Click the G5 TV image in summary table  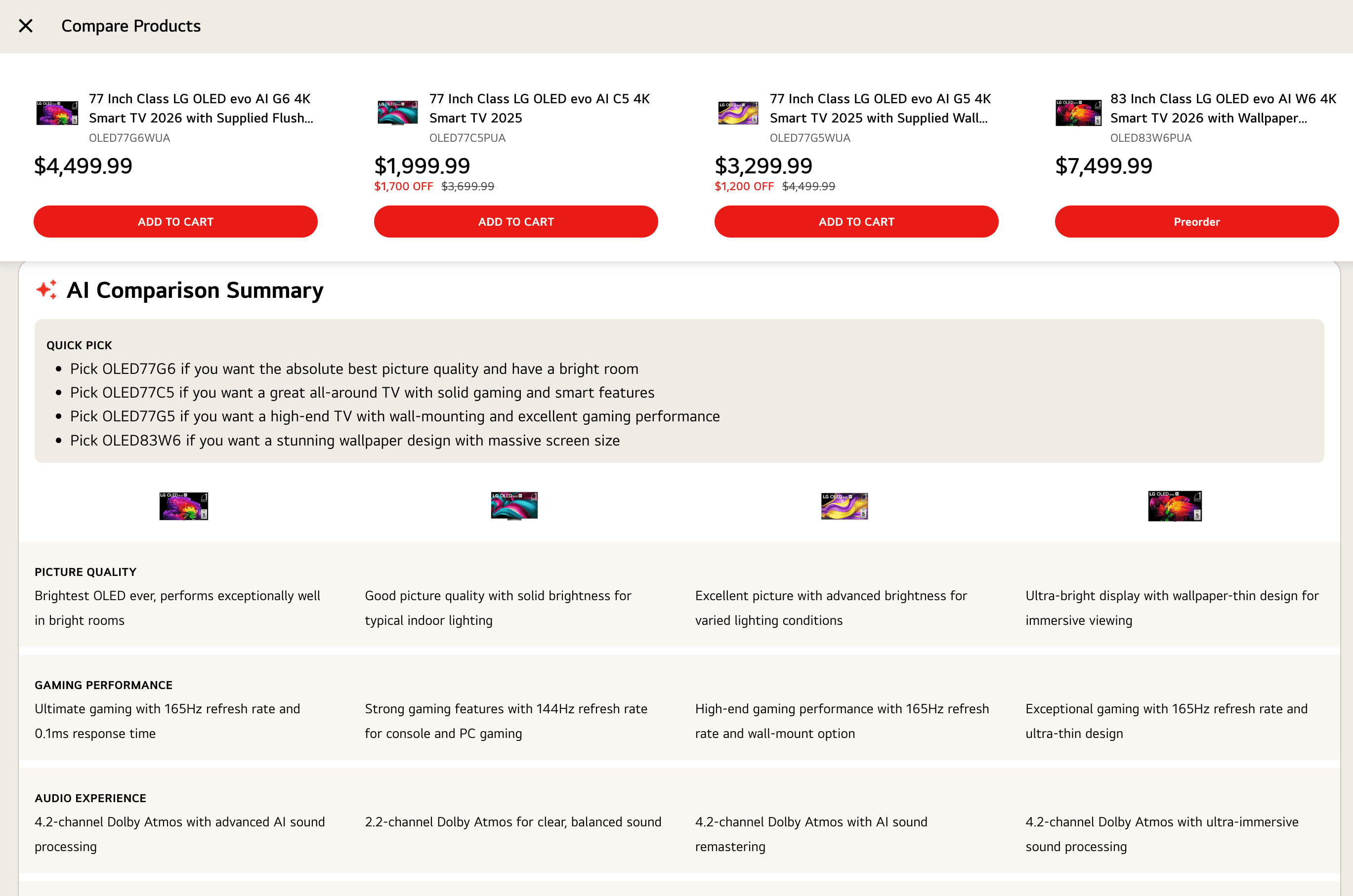click(x=845, y=506)
